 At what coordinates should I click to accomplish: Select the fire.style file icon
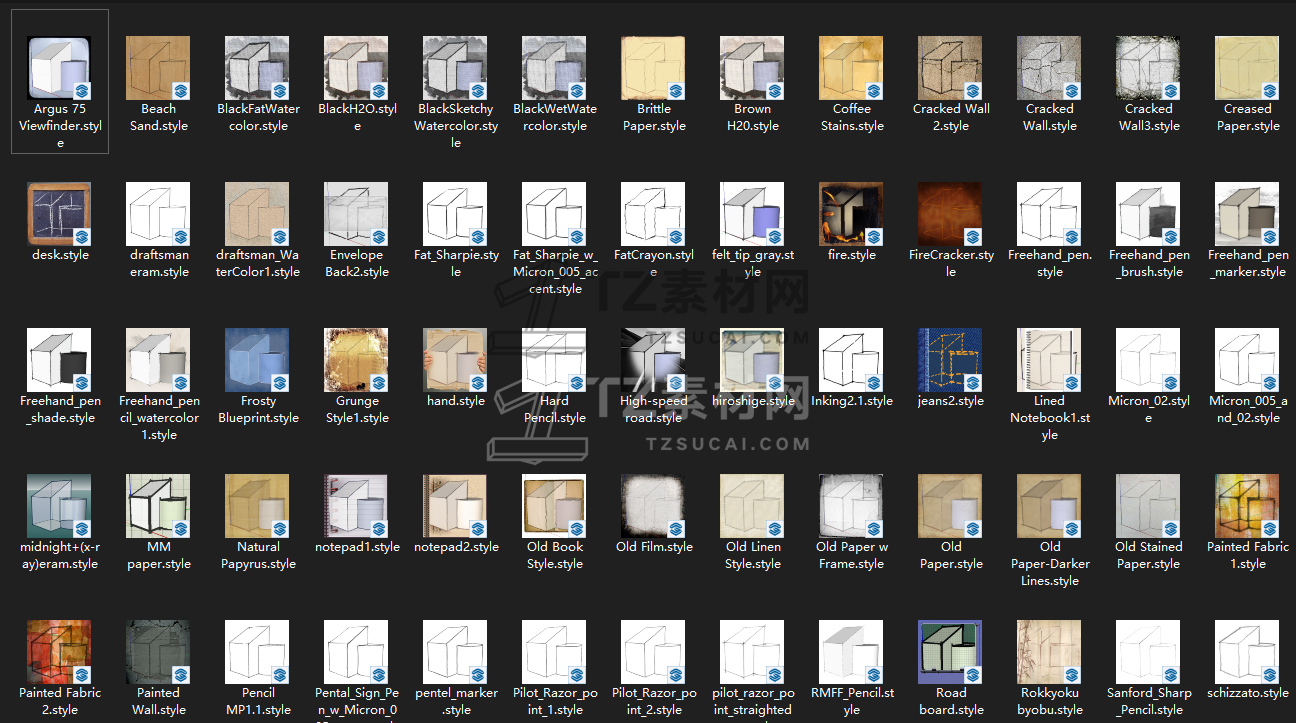(852, 214)
